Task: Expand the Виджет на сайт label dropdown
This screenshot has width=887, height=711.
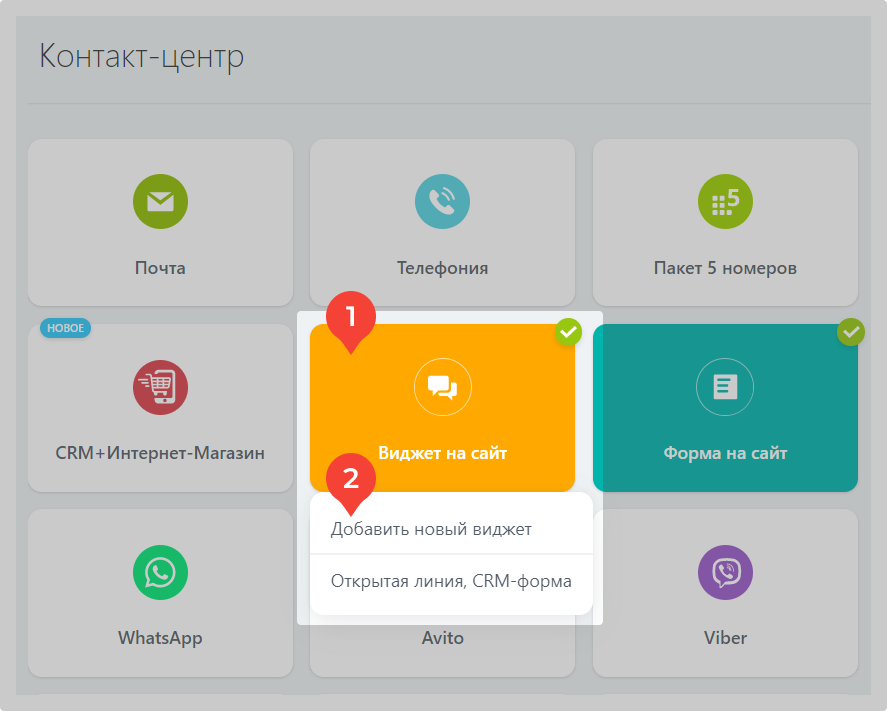Action: (x=442, y=453)
